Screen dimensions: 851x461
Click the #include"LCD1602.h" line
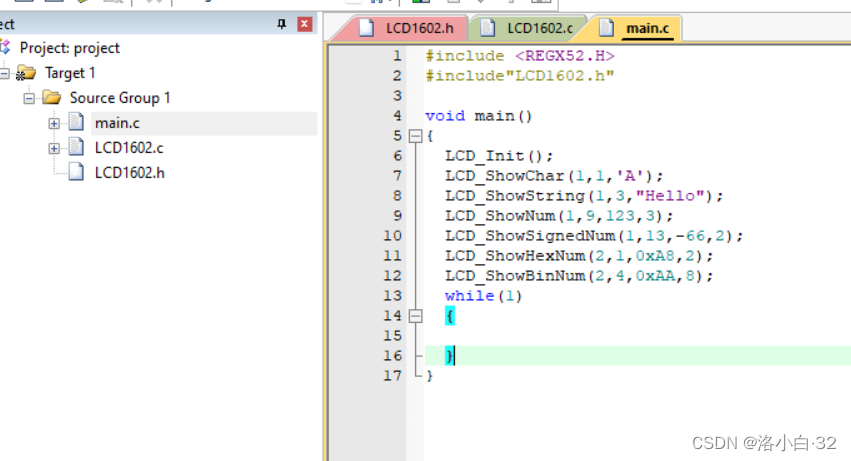coord(519,75)
